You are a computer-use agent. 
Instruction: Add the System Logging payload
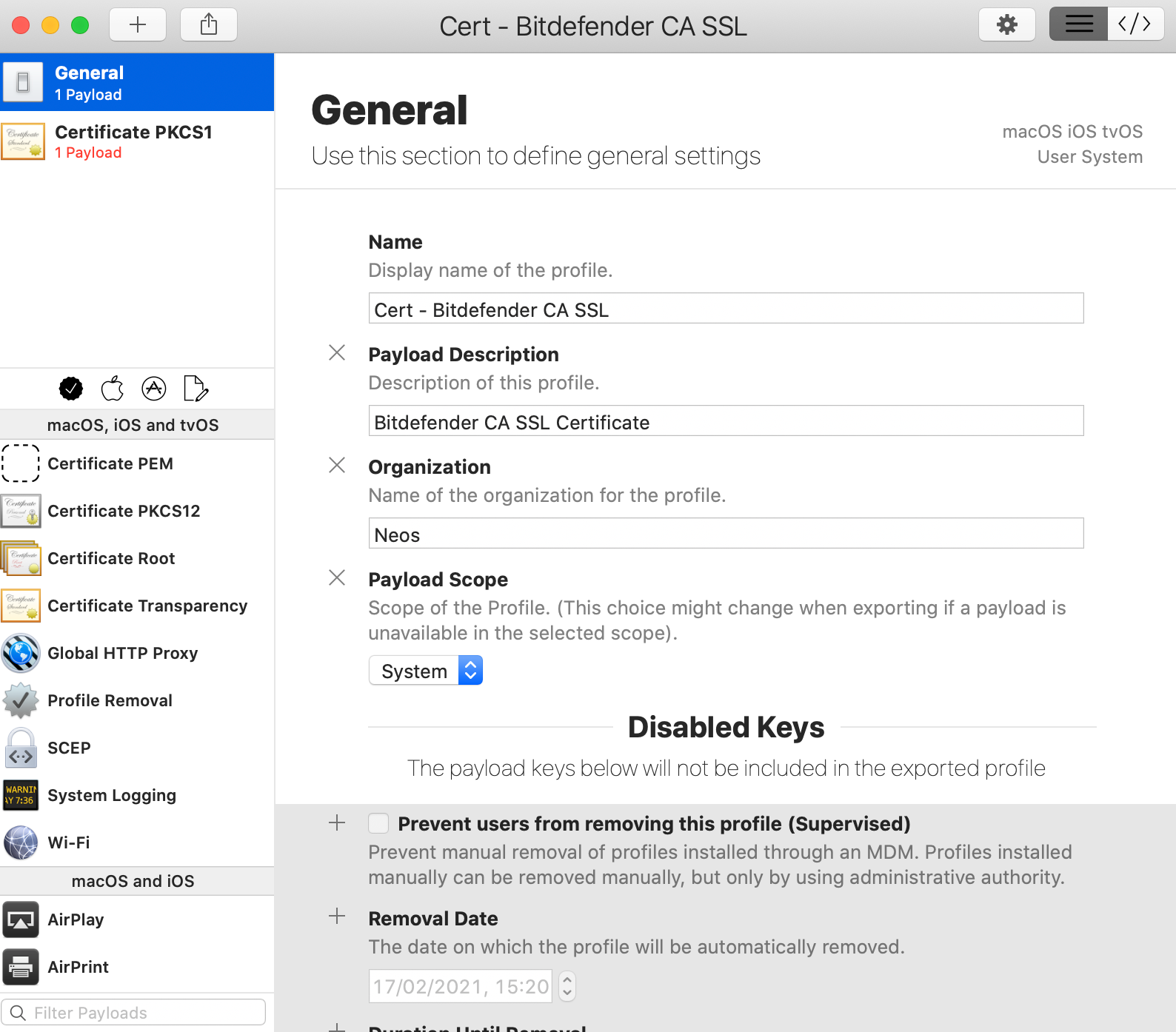click(137, 795)
